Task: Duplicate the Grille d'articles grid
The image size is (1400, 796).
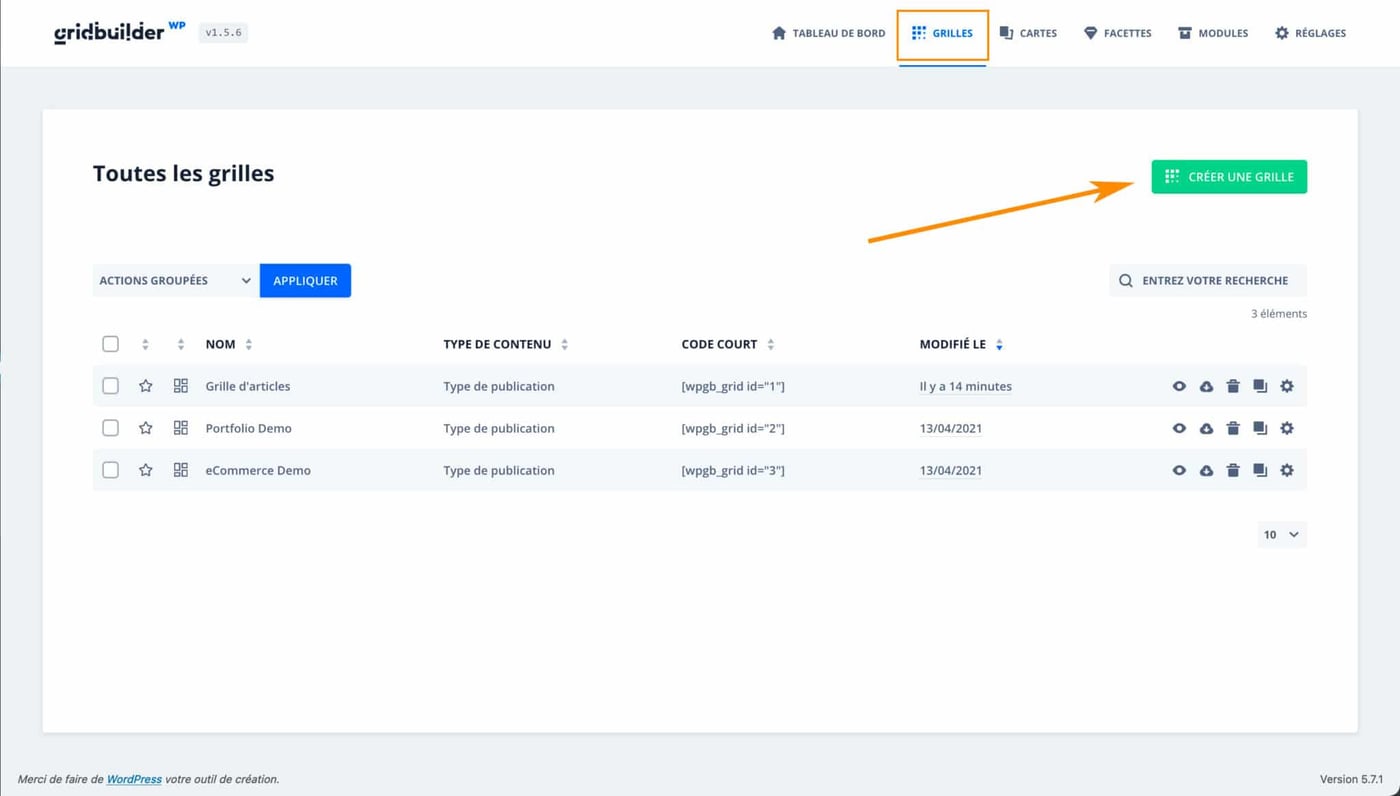Action: (1260, 386)
